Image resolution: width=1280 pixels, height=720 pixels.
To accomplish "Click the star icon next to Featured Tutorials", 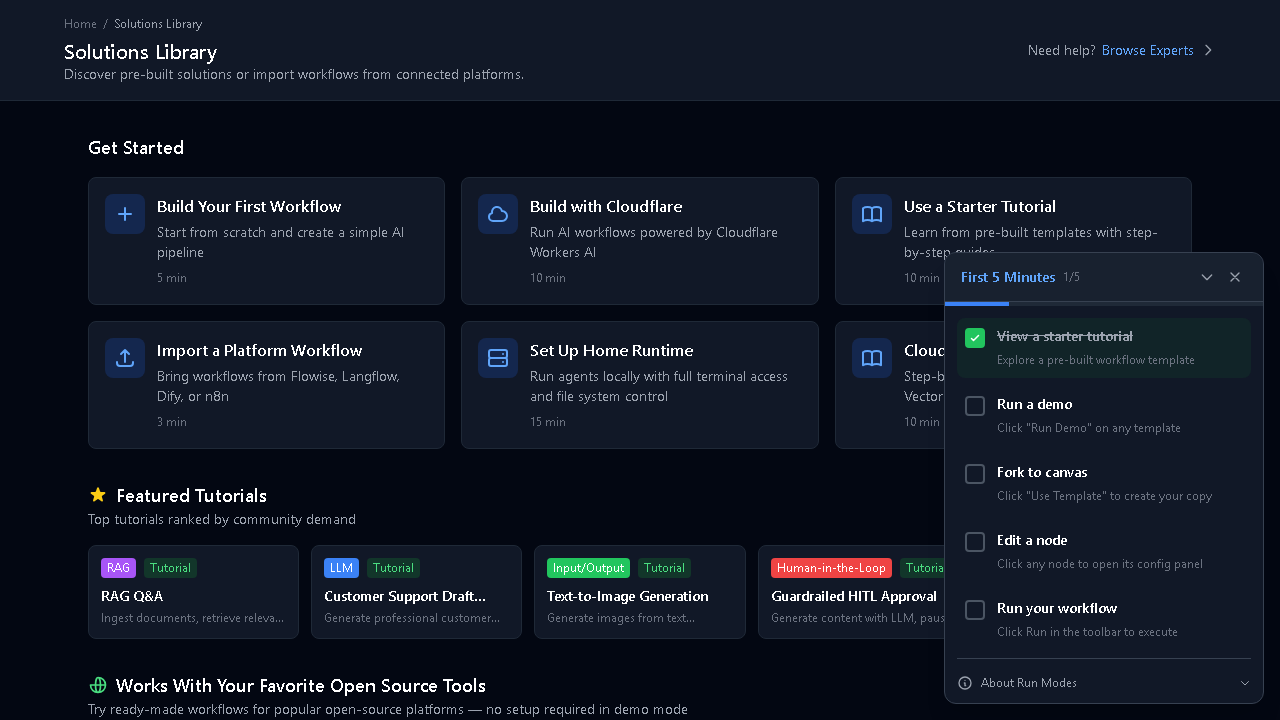I will [x=98, y=495].
